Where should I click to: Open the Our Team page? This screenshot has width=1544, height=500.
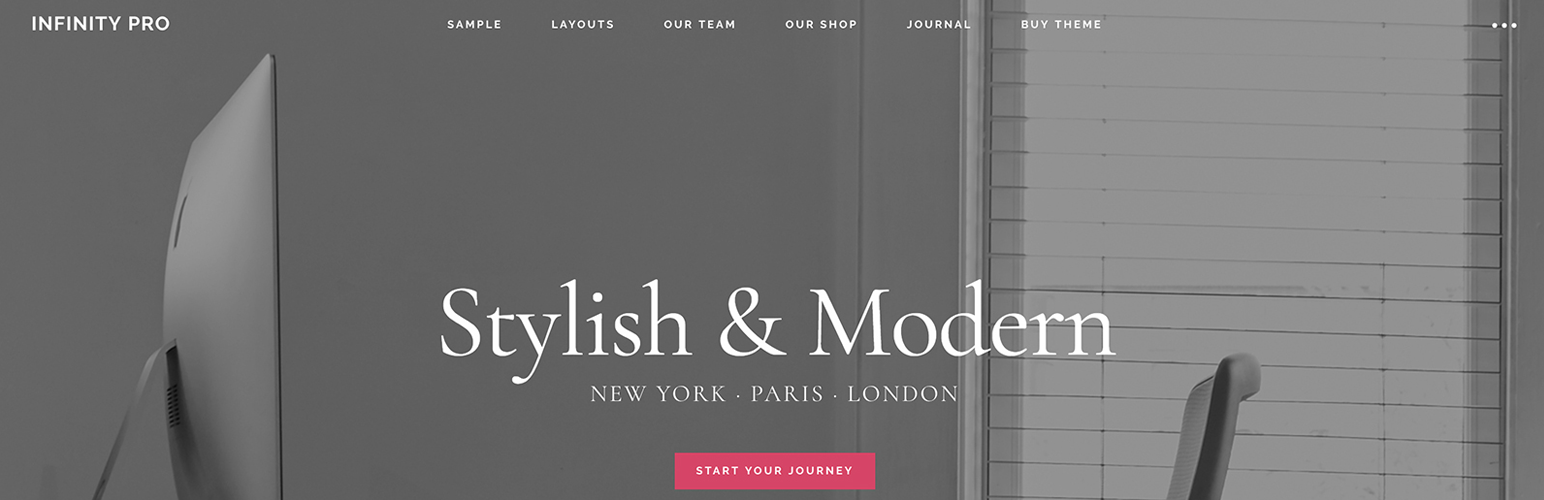pos(700,24)
